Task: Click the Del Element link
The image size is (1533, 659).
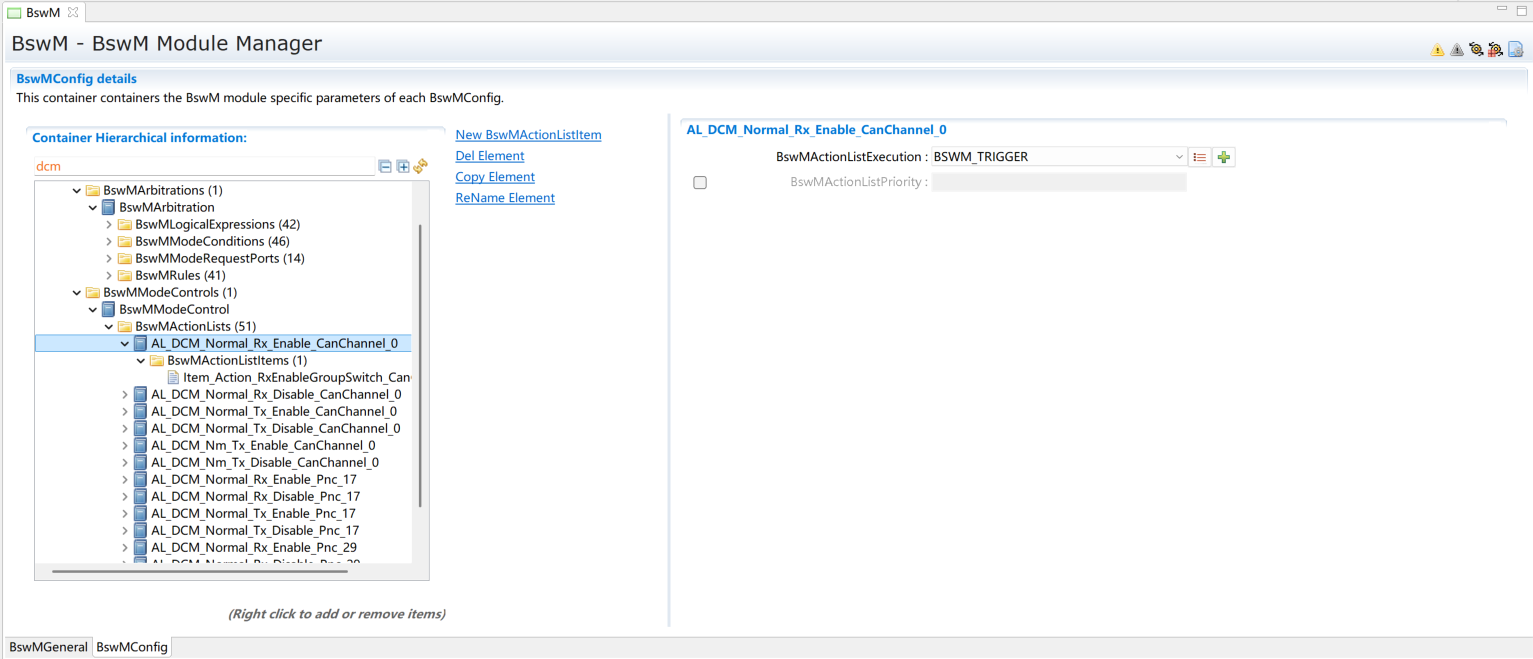Action: coord(490,156)
